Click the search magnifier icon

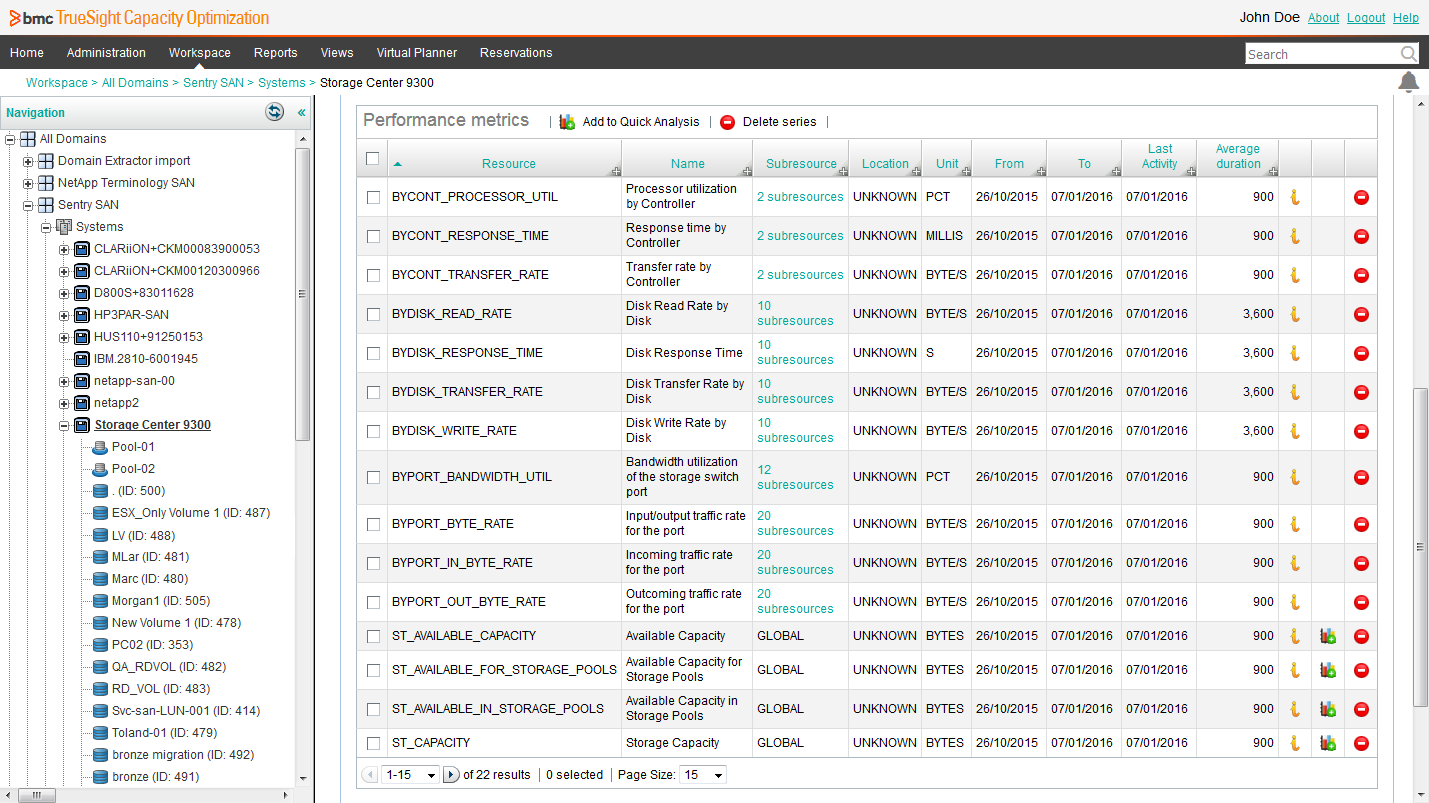coord(1408,54)
